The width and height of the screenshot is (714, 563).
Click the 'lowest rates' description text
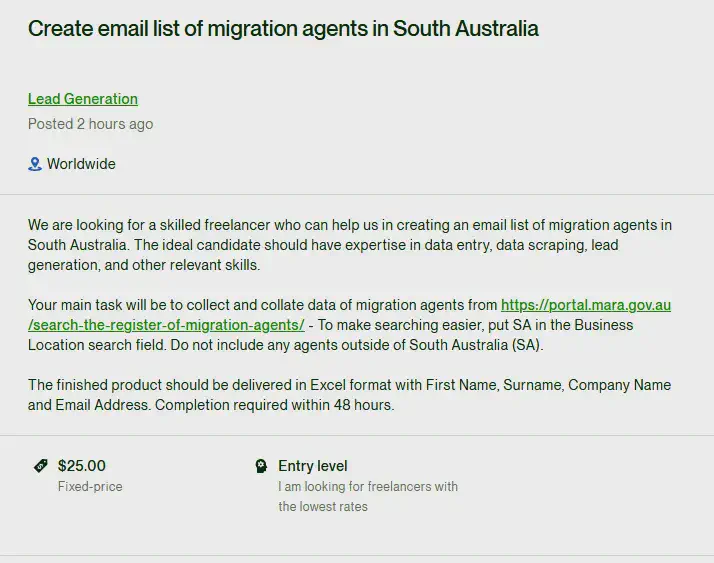[x=323, y=506]
